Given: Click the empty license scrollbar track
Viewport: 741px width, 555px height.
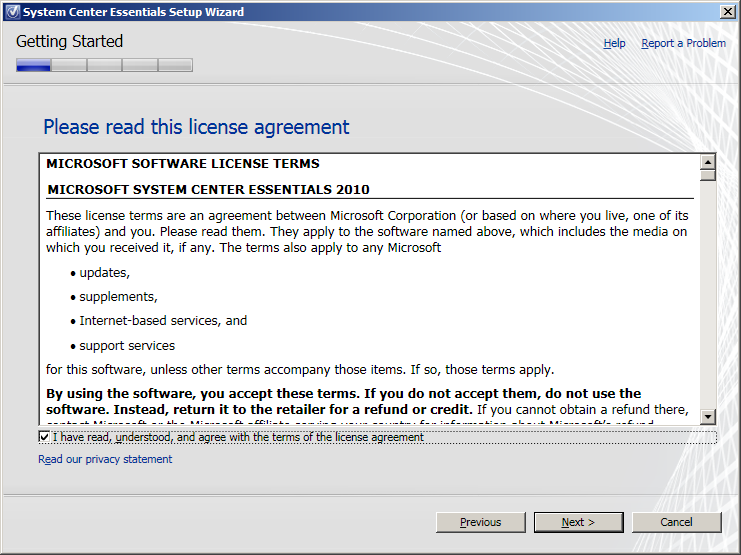Looking at the screenshot, I should pos(708,300).
